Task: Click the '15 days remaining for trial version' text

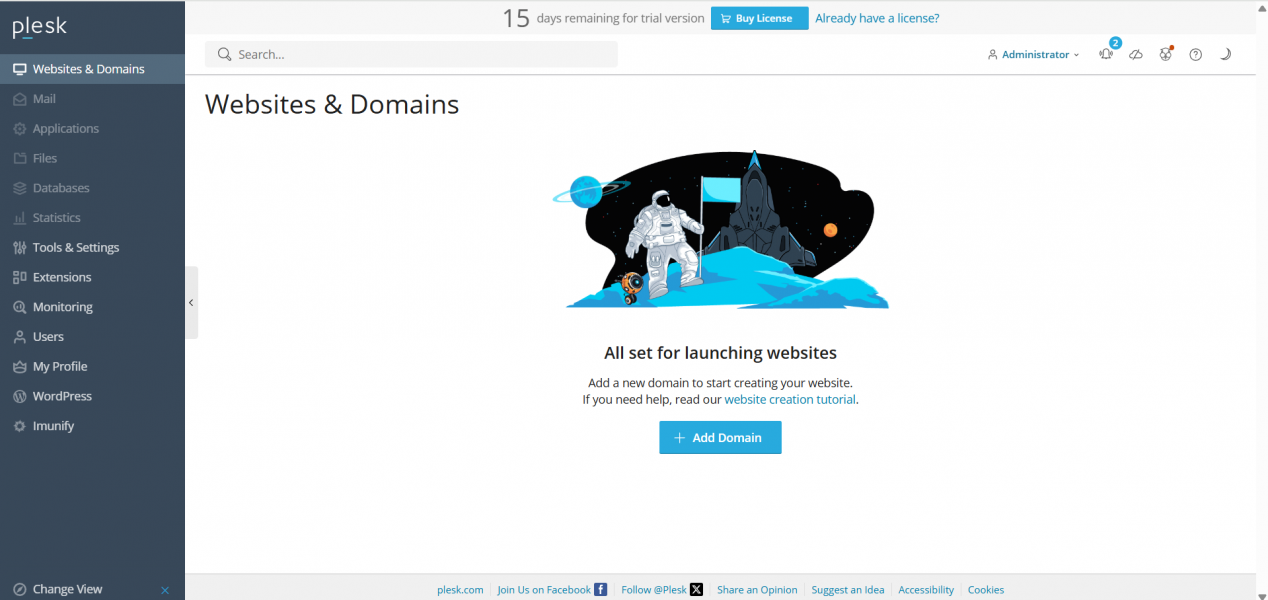Action: pos(603,18)
